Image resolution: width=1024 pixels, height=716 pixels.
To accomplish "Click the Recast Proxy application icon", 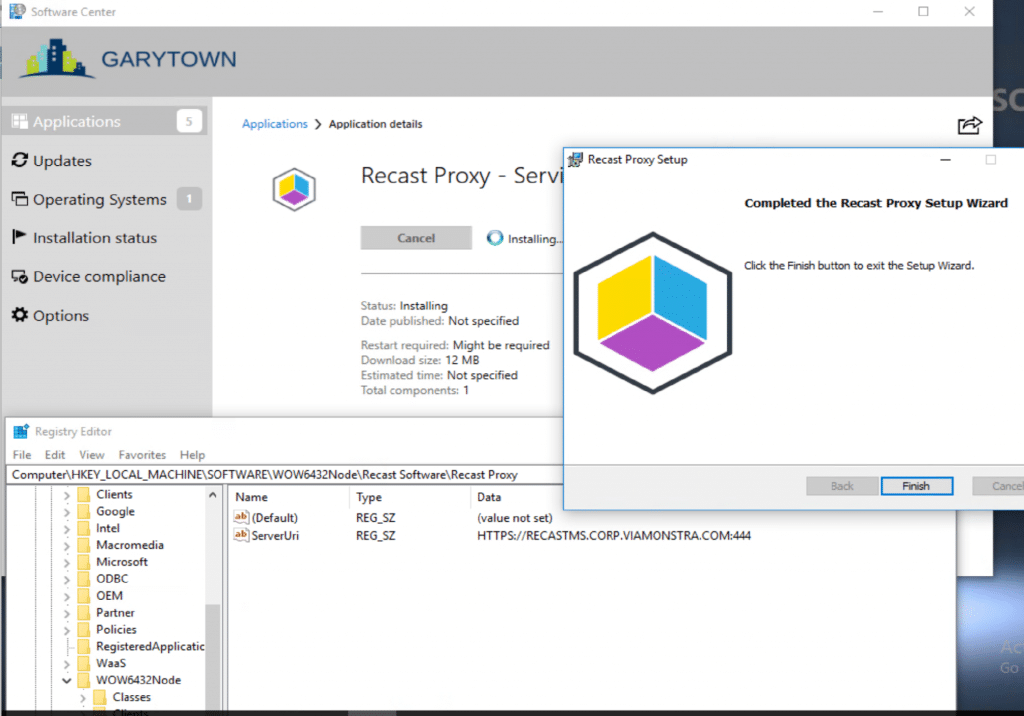I will (x=294, y=188).
